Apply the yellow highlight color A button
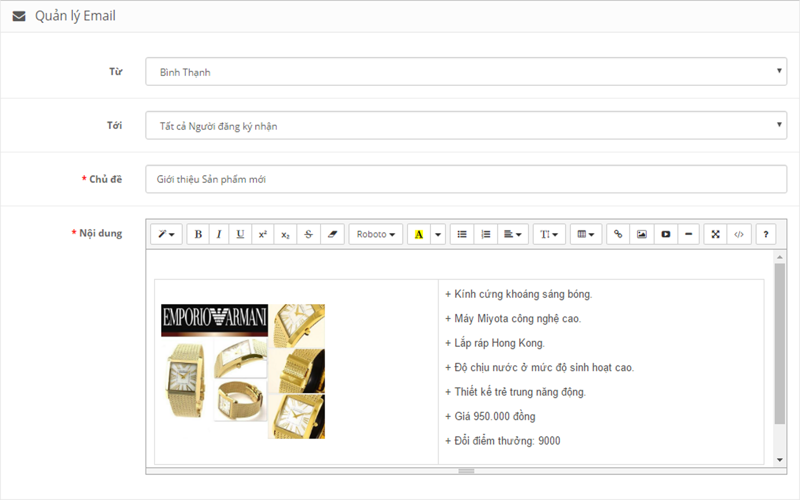The height and width of the screenshot is (500, 800). tap(419, 234)
